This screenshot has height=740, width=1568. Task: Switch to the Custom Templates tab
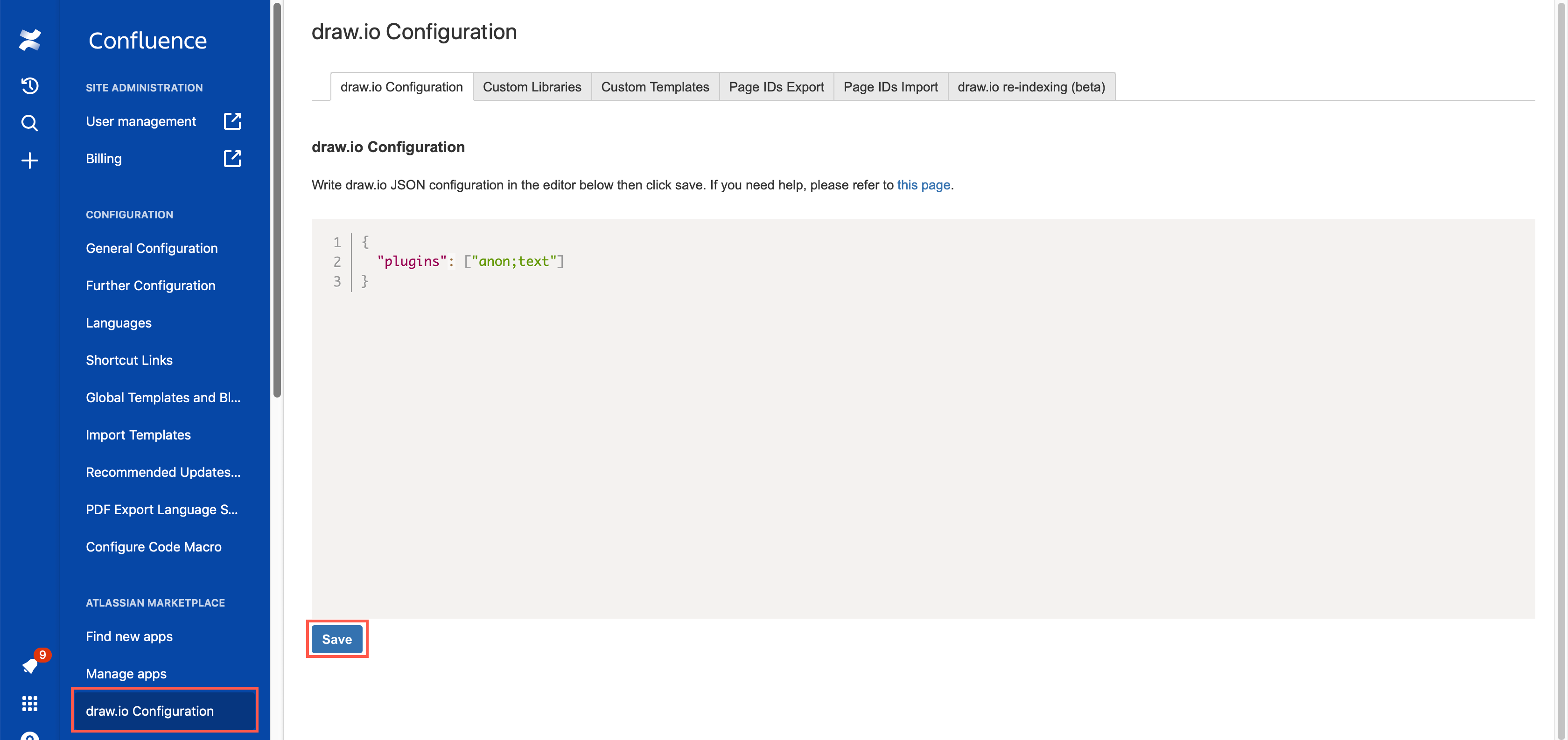pyautogui.click(x=655, y=86)
